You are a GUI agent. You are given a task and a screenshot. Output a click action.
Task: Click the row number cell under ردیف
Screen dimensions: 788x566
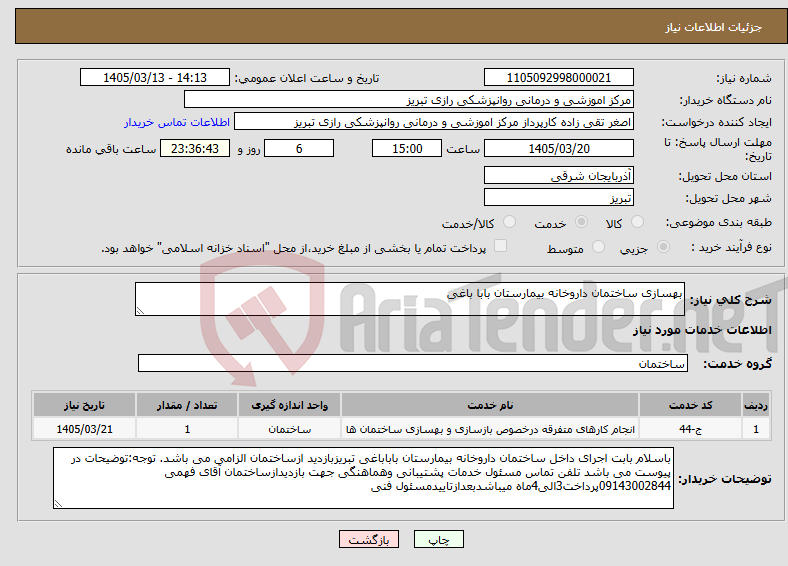coord(756,429)
